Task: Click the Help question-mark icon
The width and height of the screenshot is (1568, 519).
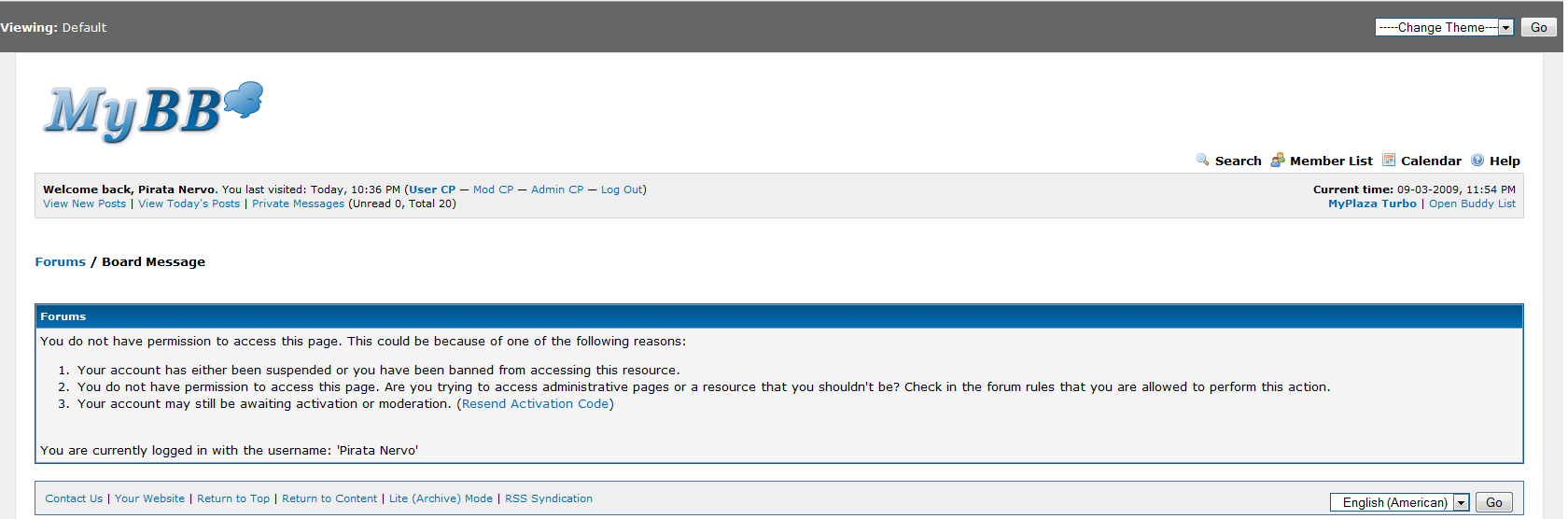Action: coord(1477,160)
